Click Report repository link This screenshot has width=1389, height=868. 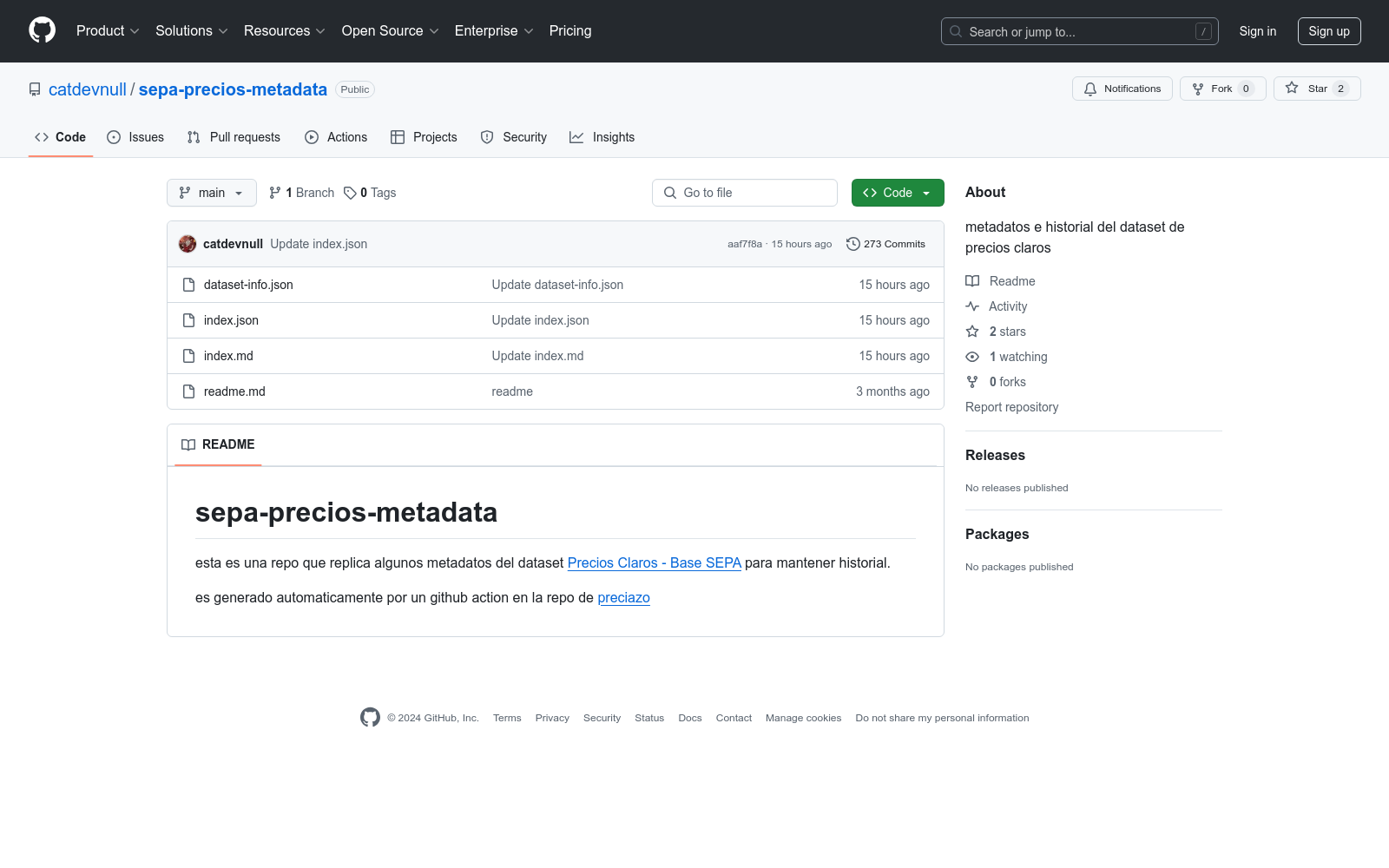tap(1012, 407)
